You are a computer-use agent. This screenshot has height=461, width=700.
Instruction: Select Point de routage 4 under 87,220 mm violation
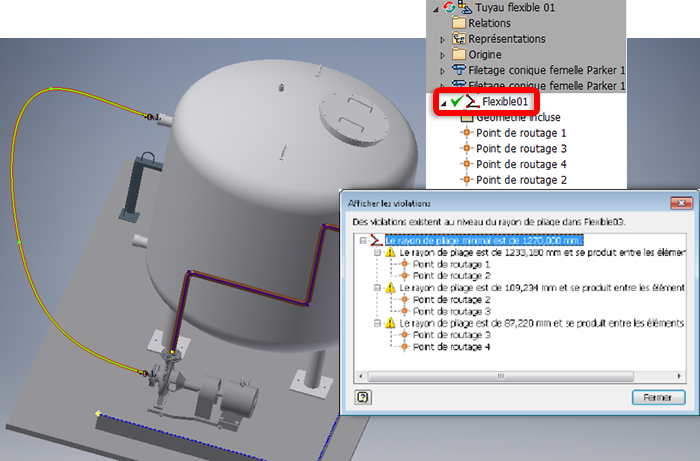point(451,347)
